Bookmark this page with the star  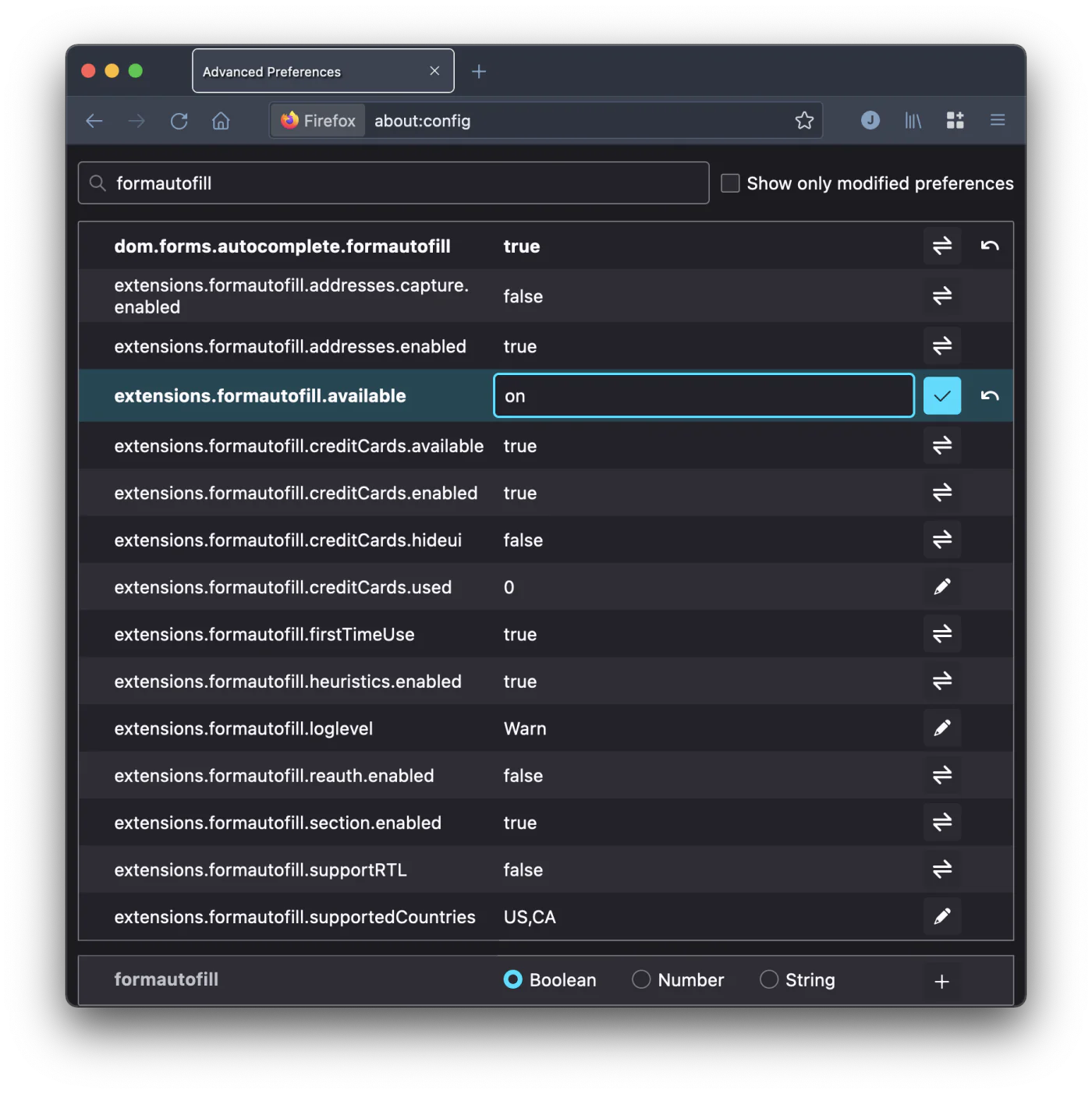point(804,120)
